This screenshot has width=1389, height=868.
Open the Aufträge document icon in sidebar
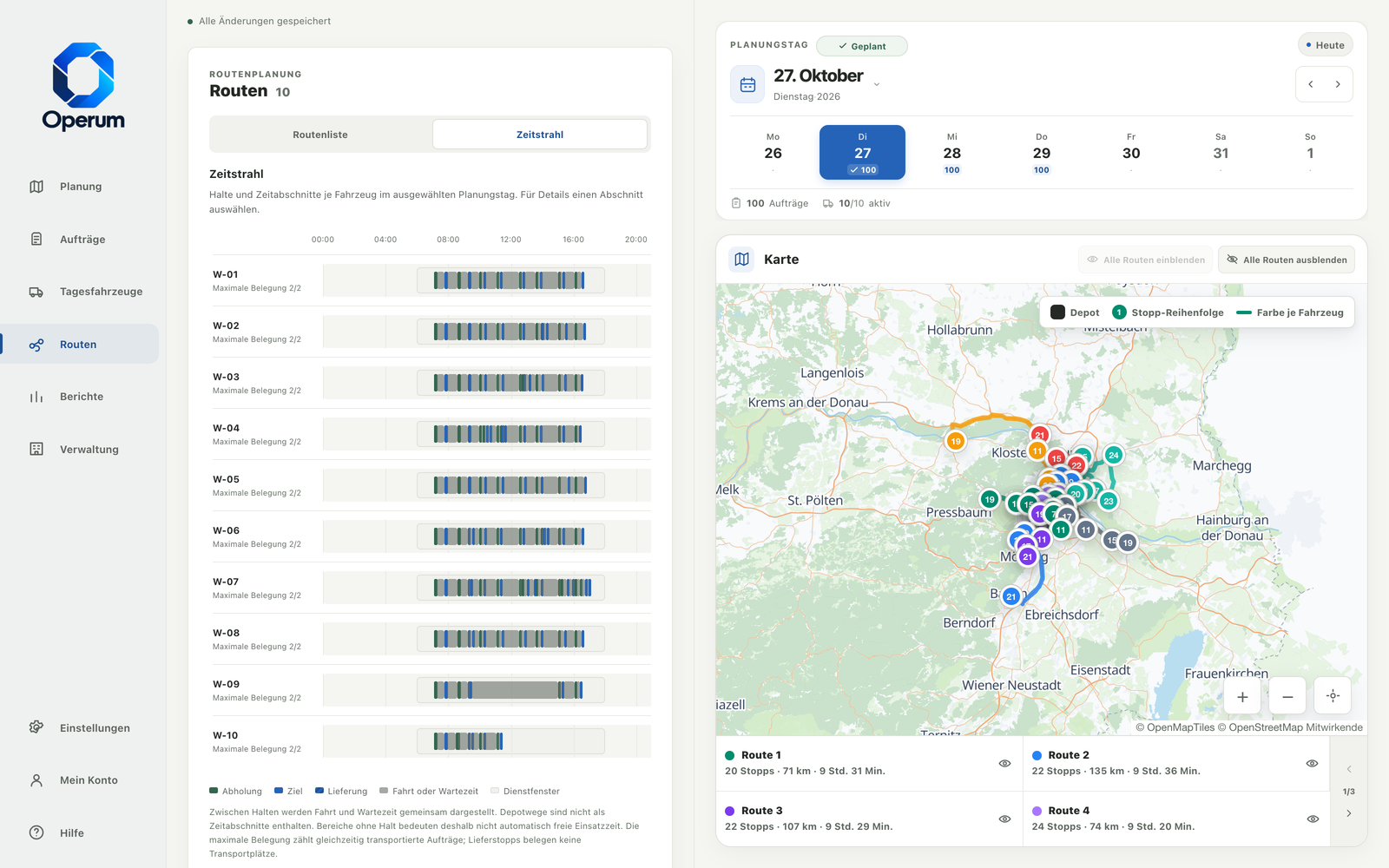coord(36,239)
